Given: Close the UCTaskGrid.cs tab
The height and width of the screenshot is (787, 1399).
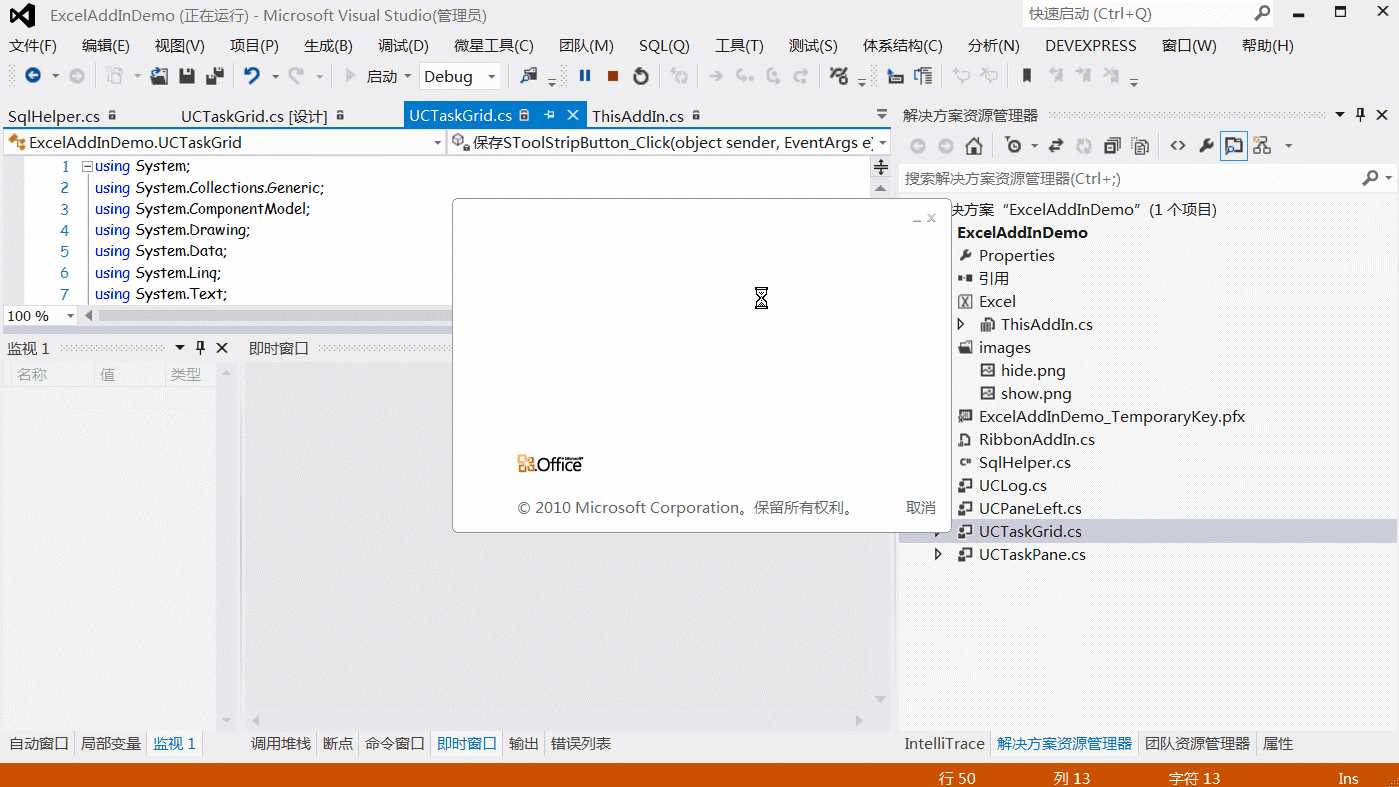Looking at the screenshot, I should point(573,116).
